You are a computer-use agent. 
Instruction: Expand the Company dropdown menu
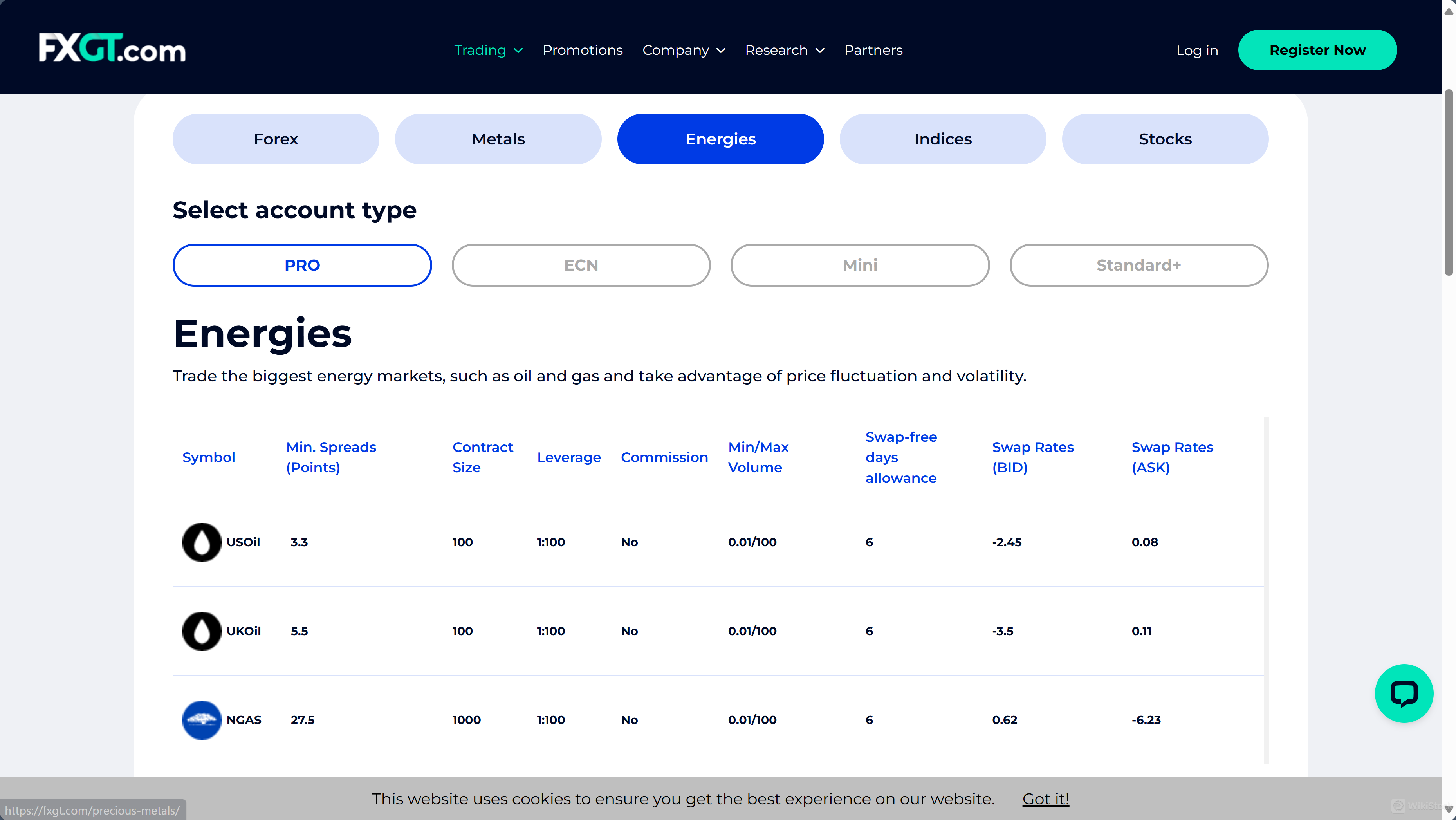tap(683, 51)
